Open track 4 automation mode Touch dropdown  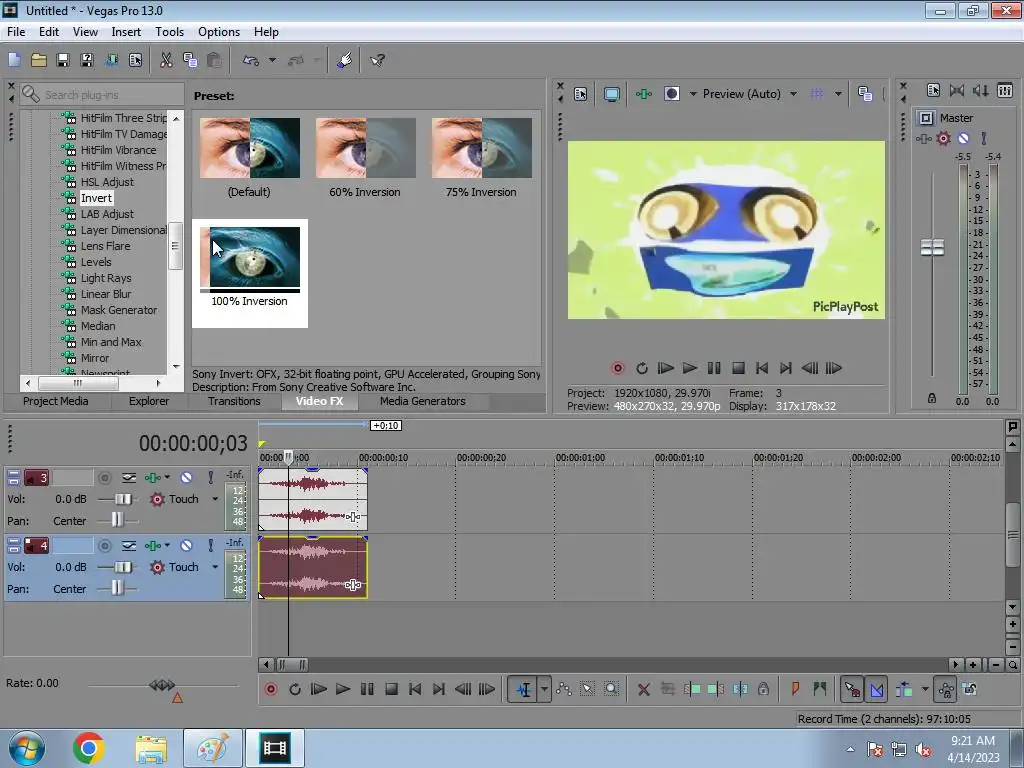(x=215, y=567)
